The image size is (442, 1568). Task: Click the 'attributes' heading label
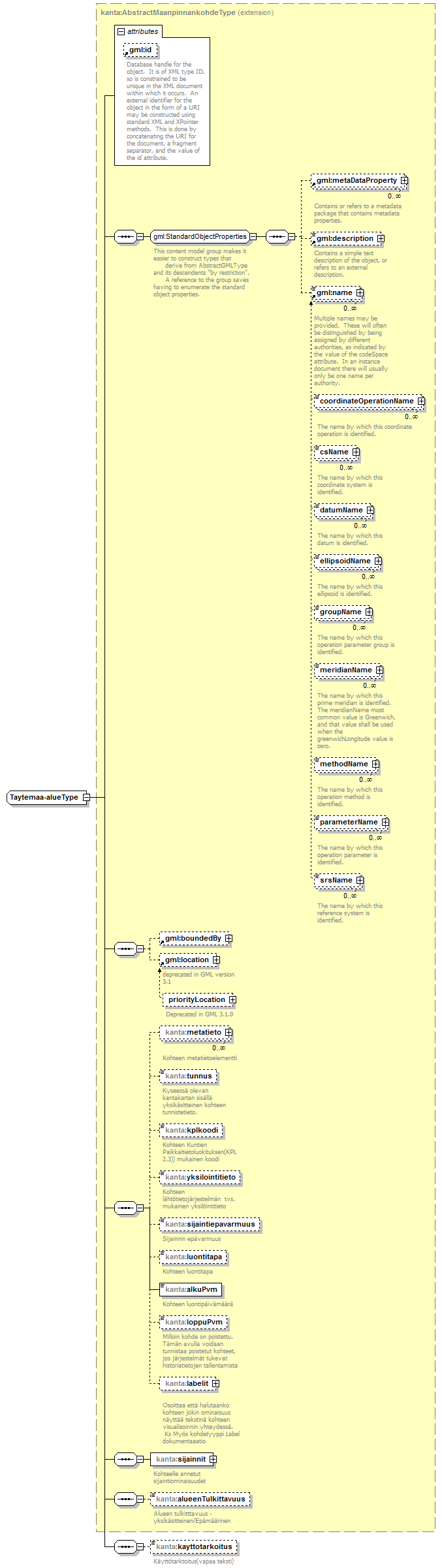(x=142, y=31)
